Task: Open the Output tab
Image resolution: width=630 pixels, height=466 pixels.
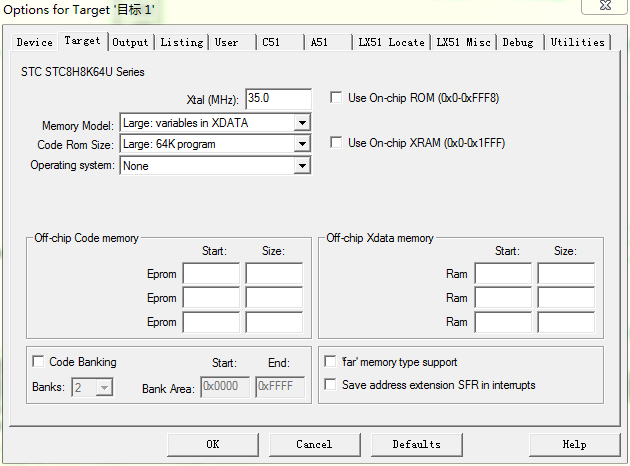Action: click(131, 42)
